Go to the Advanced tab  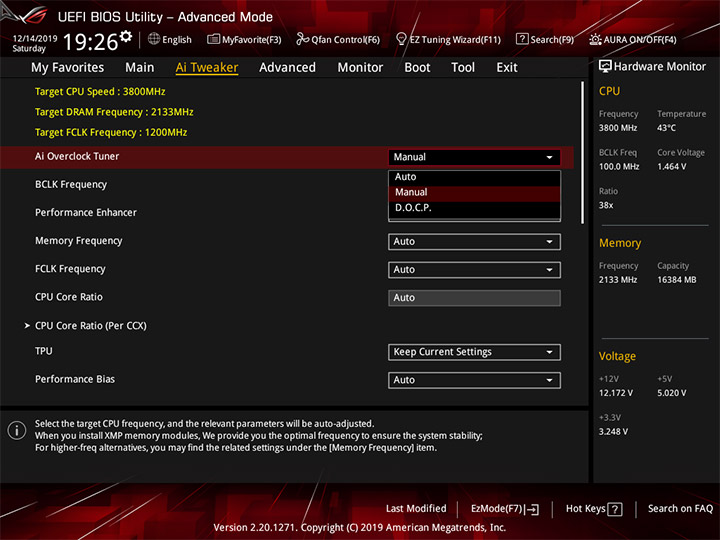287,68
